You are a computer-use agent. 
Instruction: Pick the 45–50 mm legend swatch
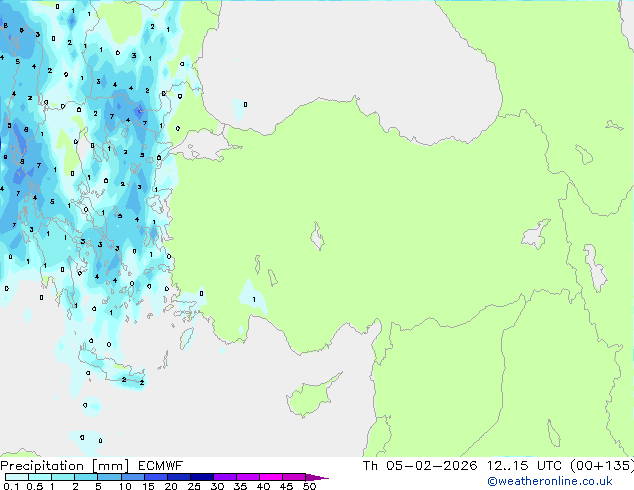(294, 477)
